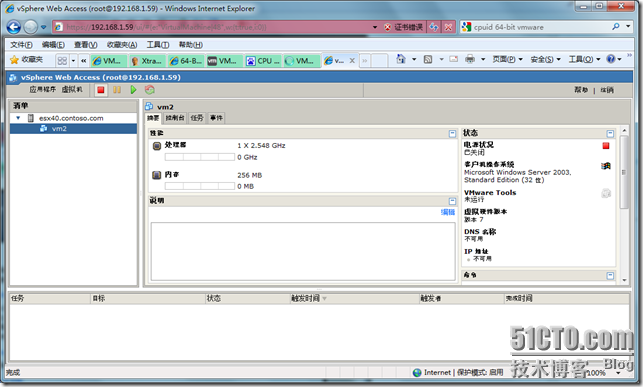Click the VMware Tools status icon
643x387 pixels.
coord(606,193)
